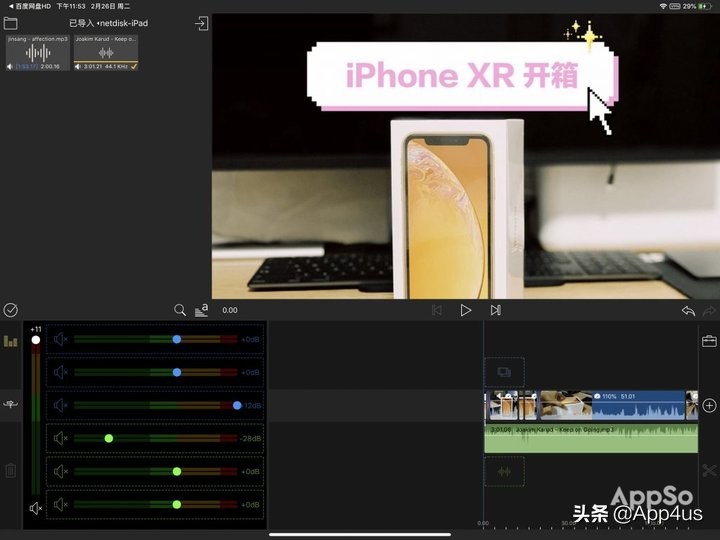Tap the battery 29% indicator
The height and width of the screenshot is (540, 720).
[696, 6]
